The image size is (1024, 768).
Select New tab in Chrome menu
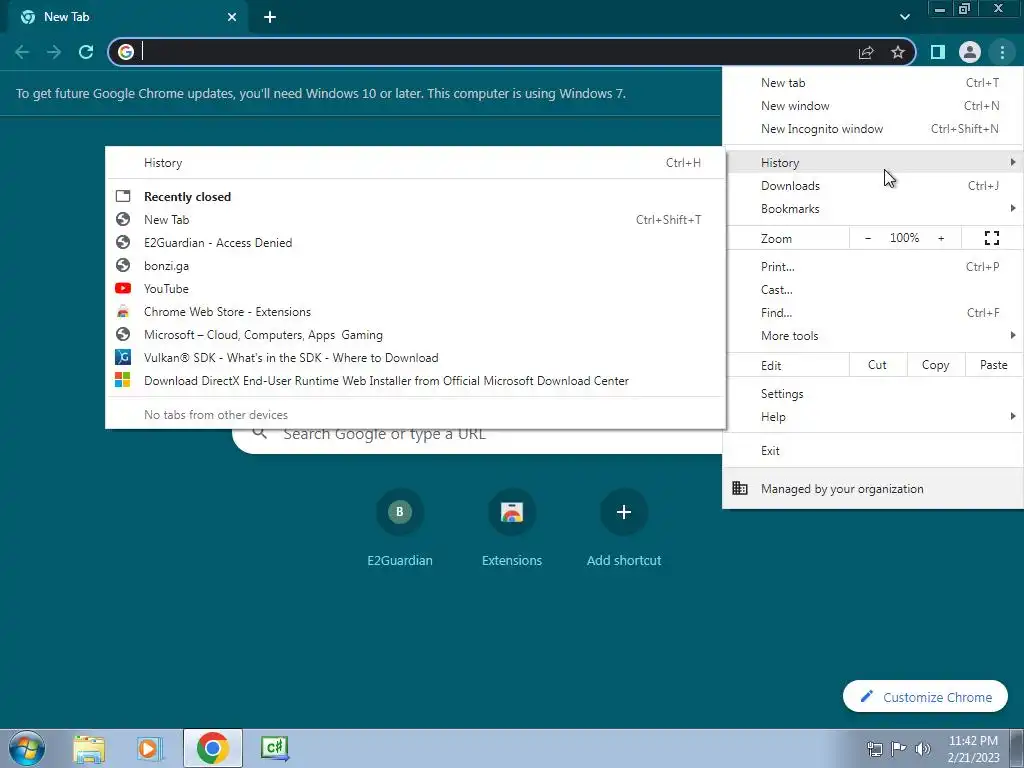[x=872, y=83]
